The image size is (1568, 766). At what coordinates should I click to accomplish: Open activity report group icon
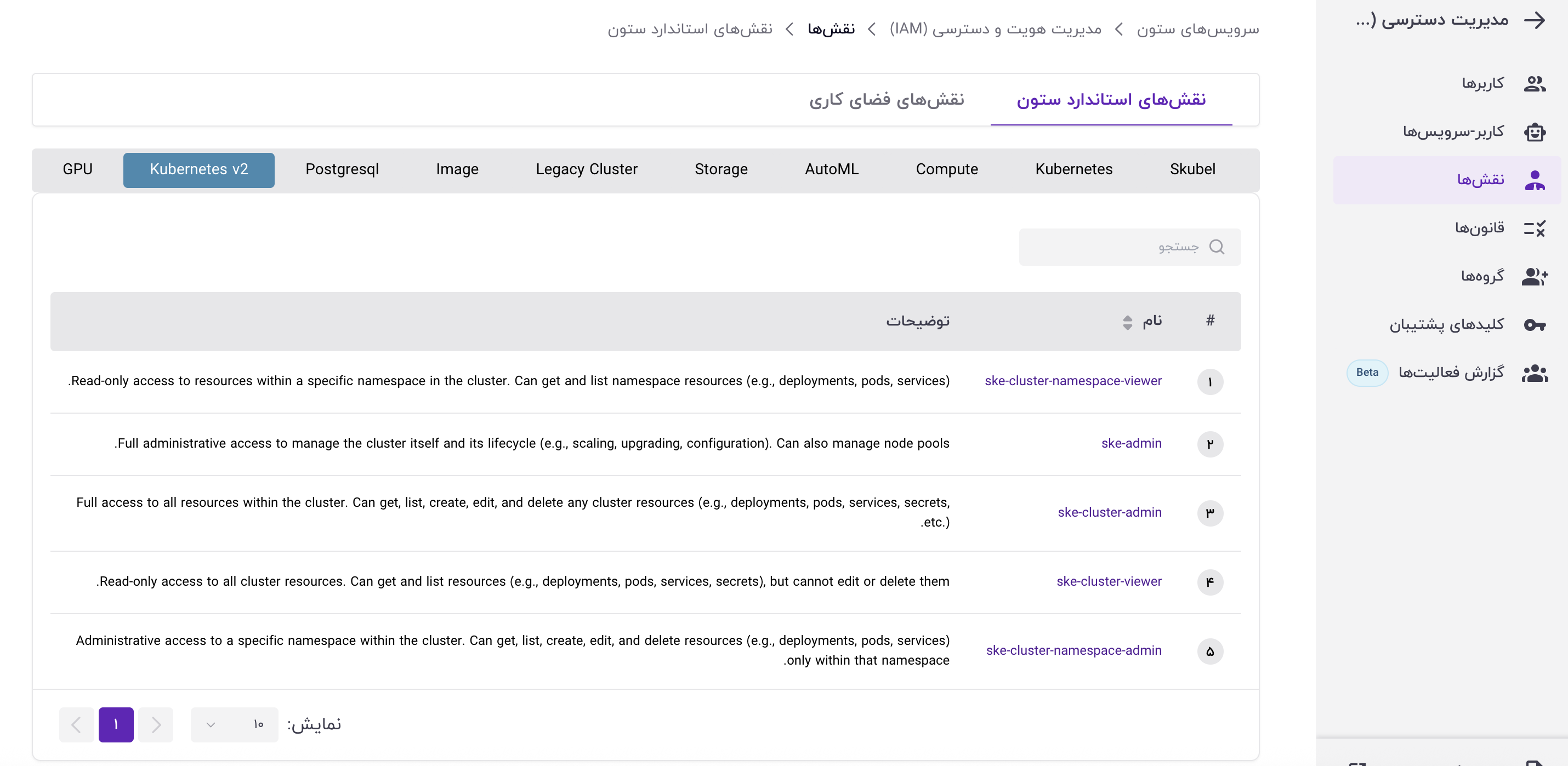click(x=1534, y=373)
